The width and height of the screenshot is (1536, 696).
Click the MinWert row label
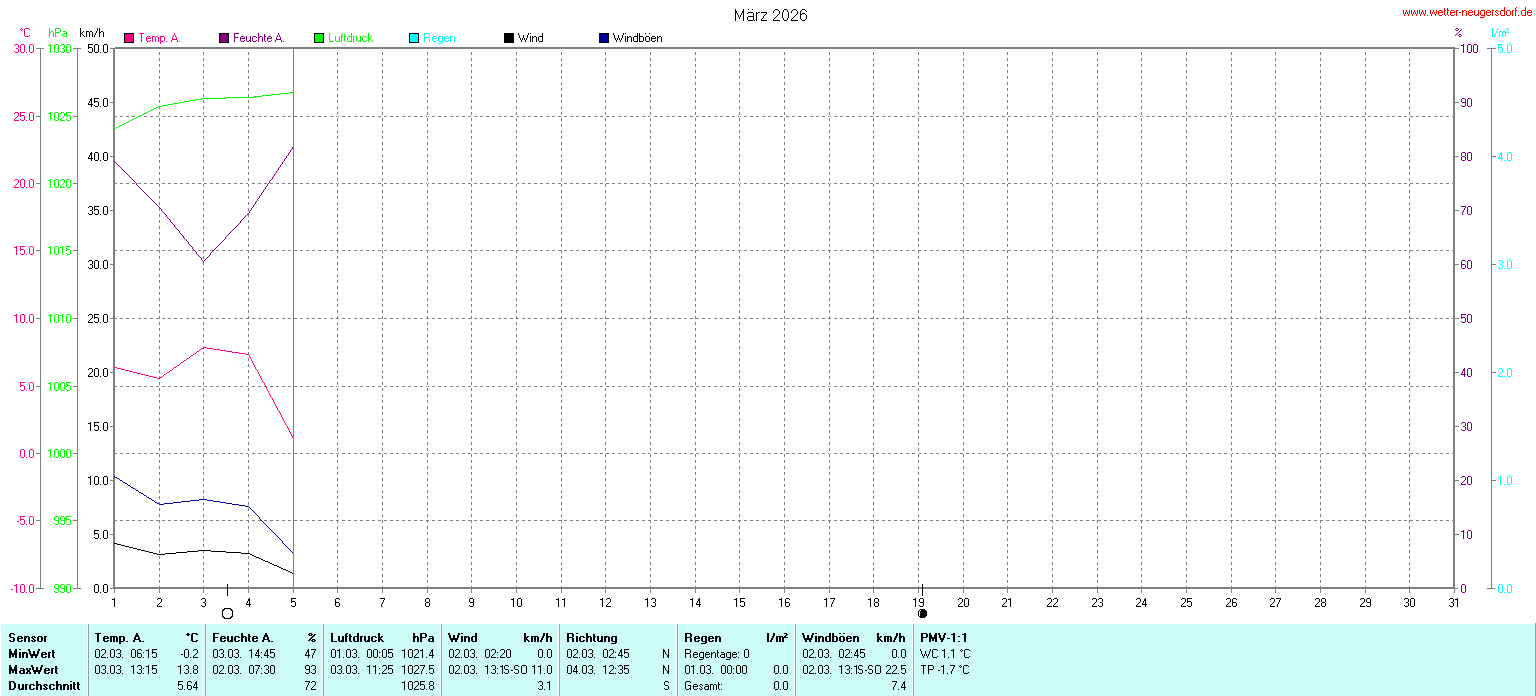coord(32,654)
